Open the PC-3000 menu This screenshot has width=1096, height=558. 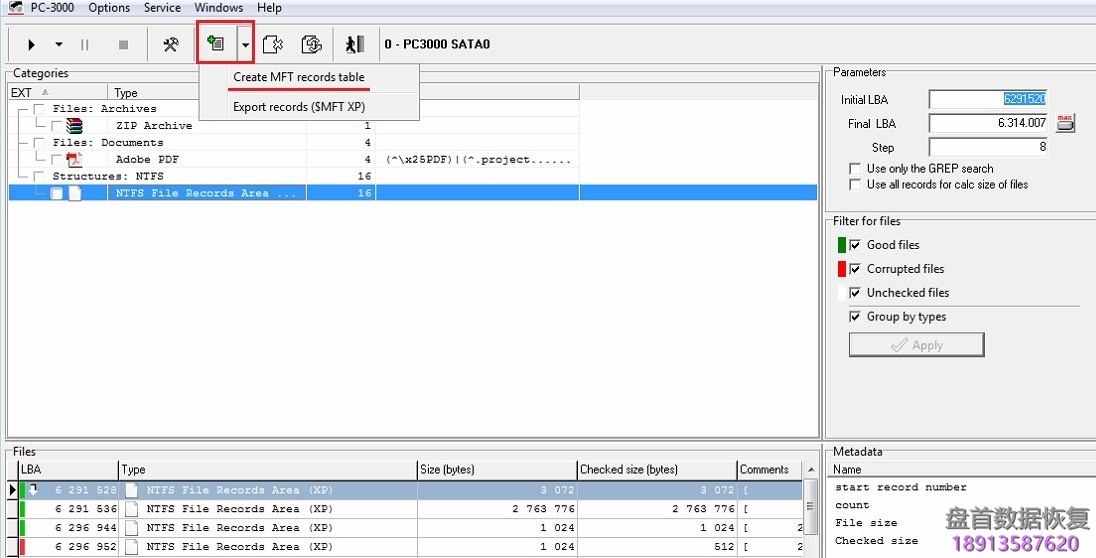[52, 8]
